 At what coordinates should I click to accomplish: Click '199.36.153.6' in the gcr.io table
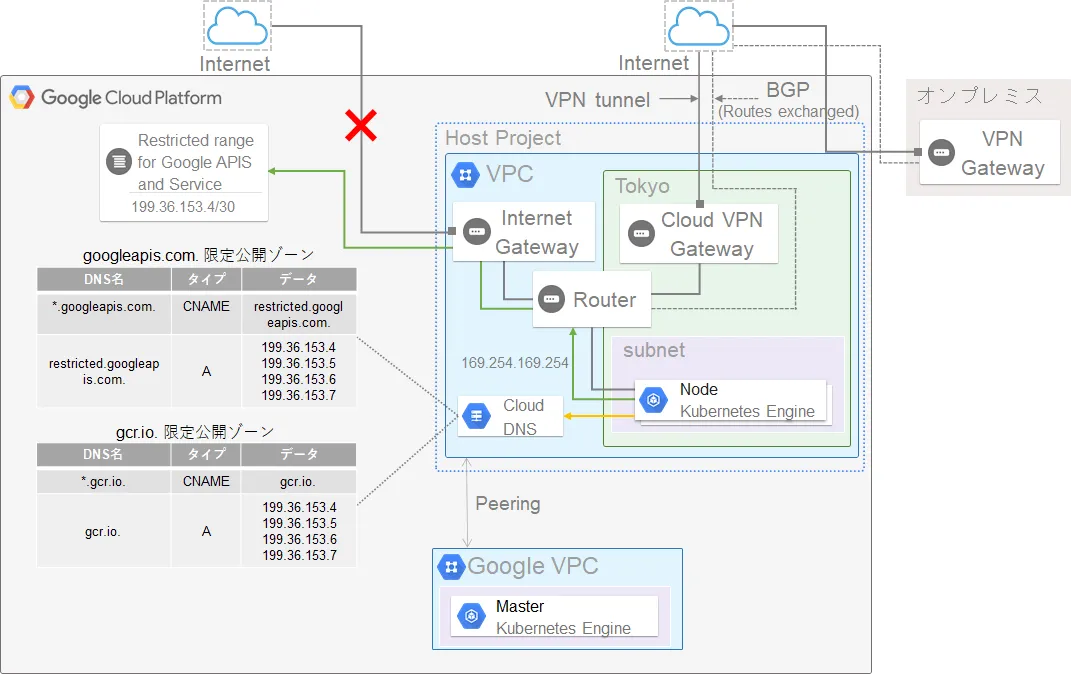(300, 539)
